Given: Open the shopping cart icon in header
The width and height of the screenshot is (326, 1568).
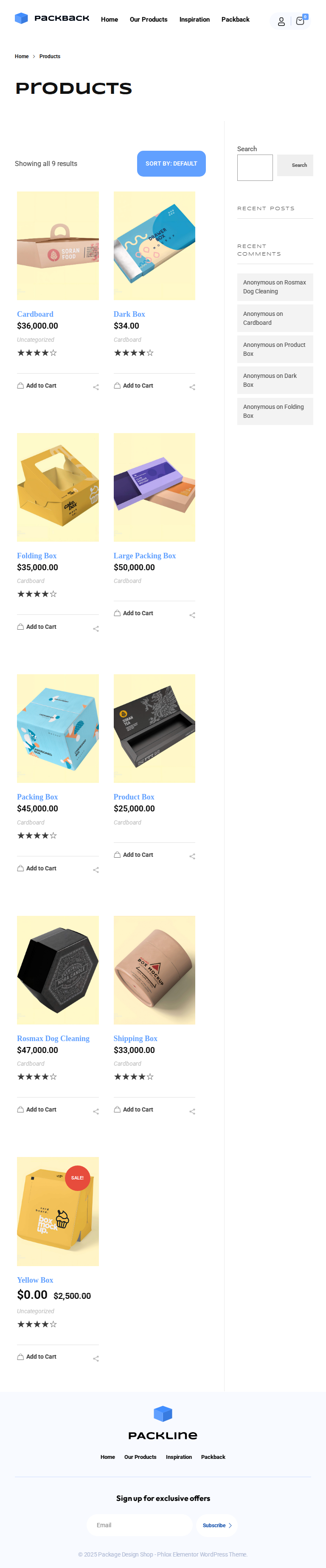Looking at the screenshot, I should pos(300,21).
